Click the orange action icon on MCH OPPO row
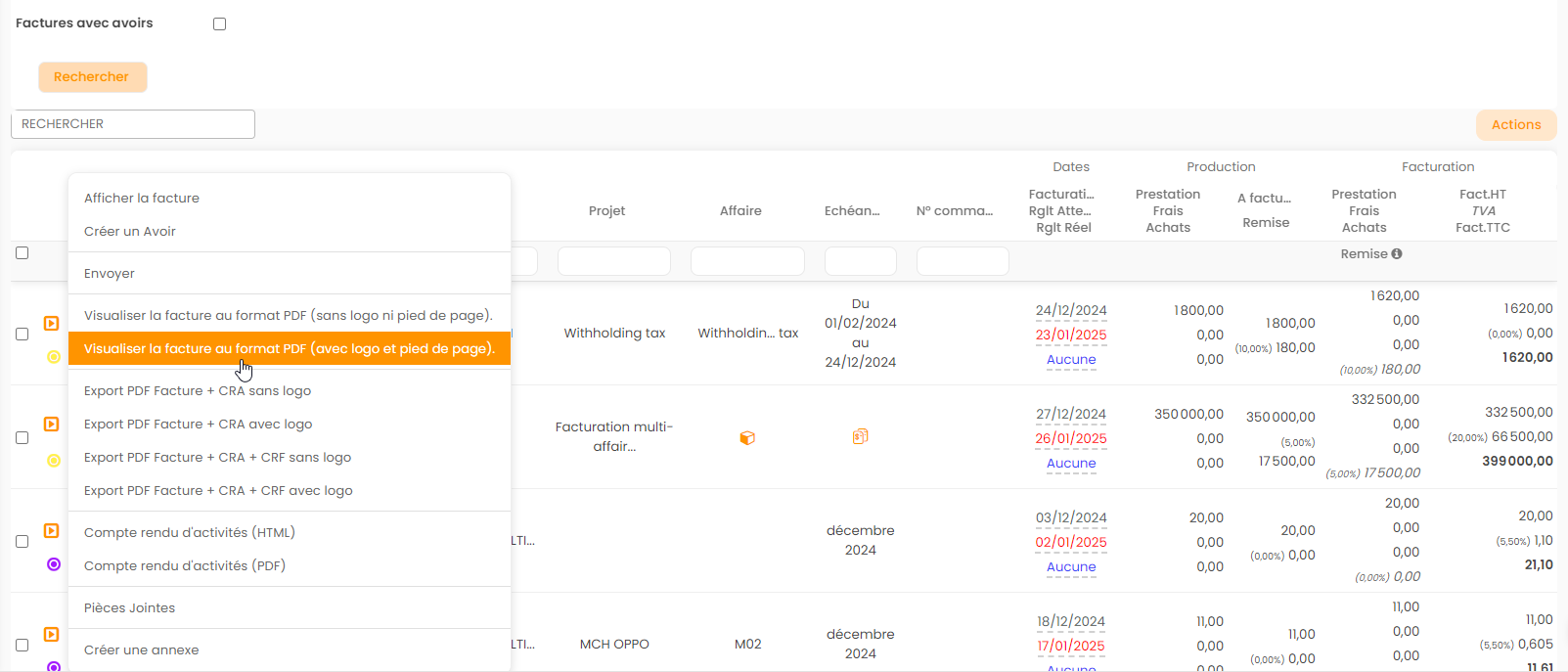Screen dimensions: 1568x672 point(52,635)
